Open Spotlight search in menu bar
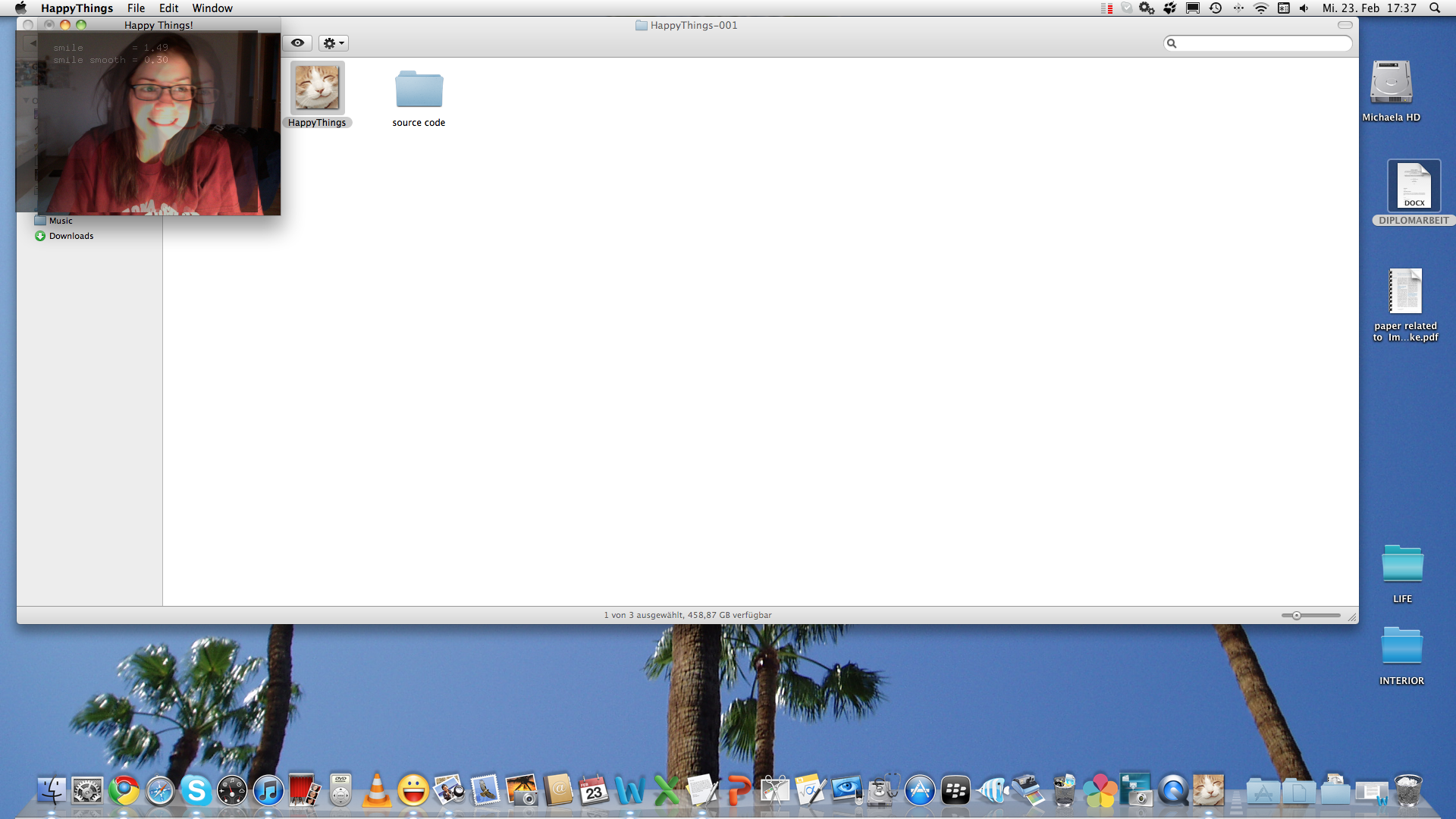 pos(1435,8)
